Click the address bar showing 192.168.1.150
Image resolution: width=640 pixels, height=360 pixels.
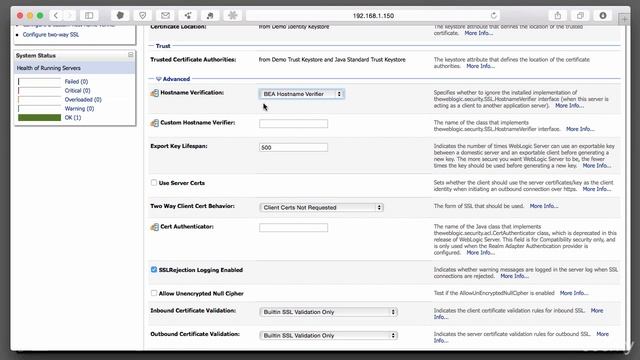coord(373,16)
